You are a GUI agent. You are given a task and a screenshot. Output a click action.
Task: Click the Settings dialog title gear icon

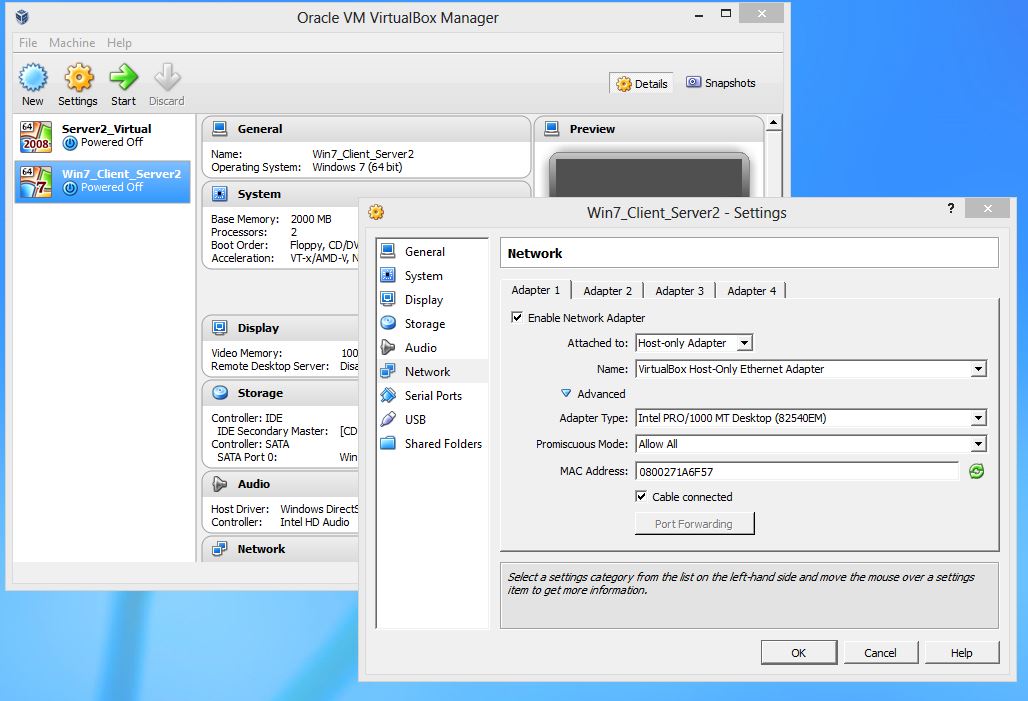coord(376,212)
